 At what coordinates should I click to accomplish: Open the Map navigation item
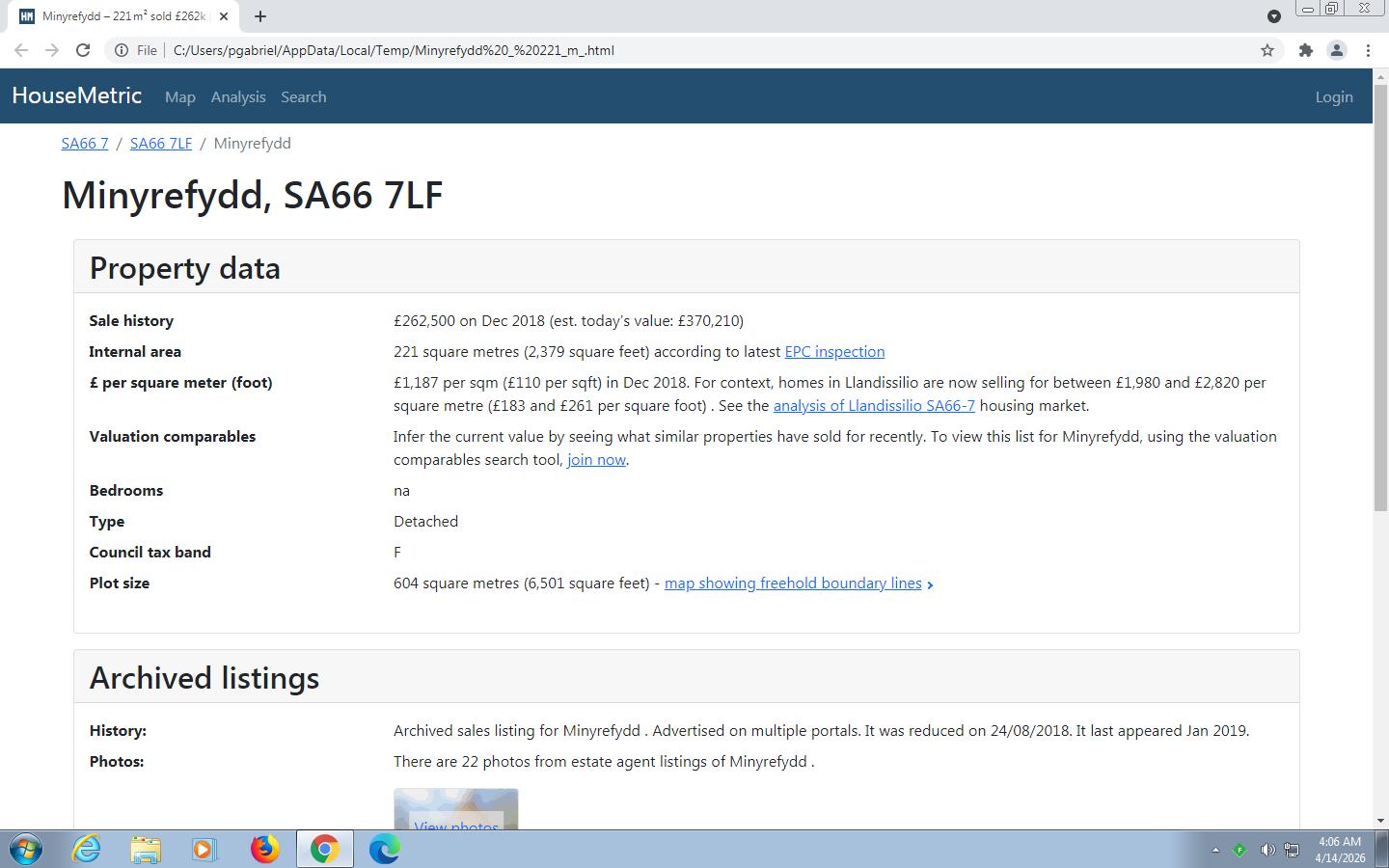click(x=179, y=97)
